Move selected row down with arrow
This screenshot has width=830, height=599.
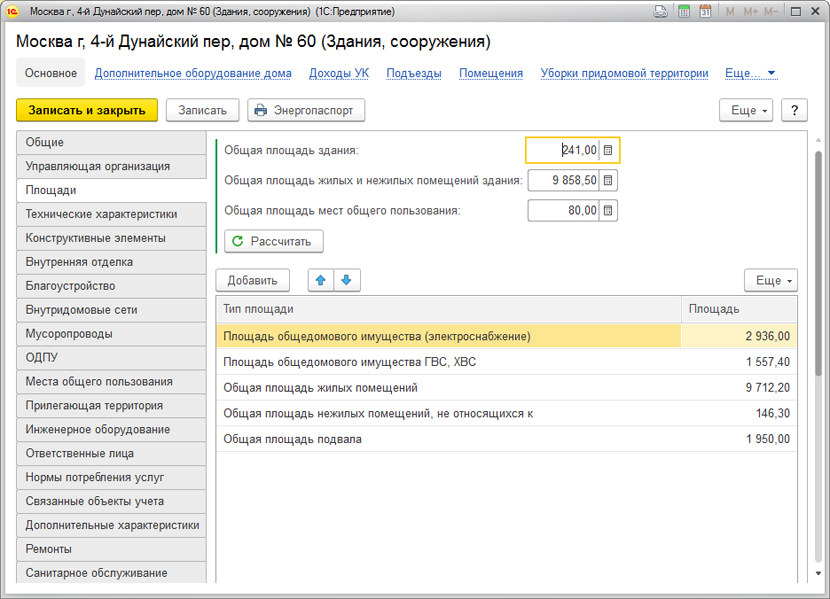[346, 280]
